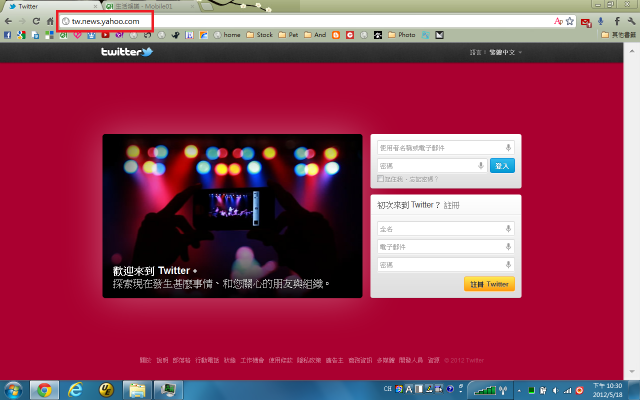Open the 其他書籤 bookmarks folder
640x400 pixels.
pyautogui.click(x=618, y=35)
